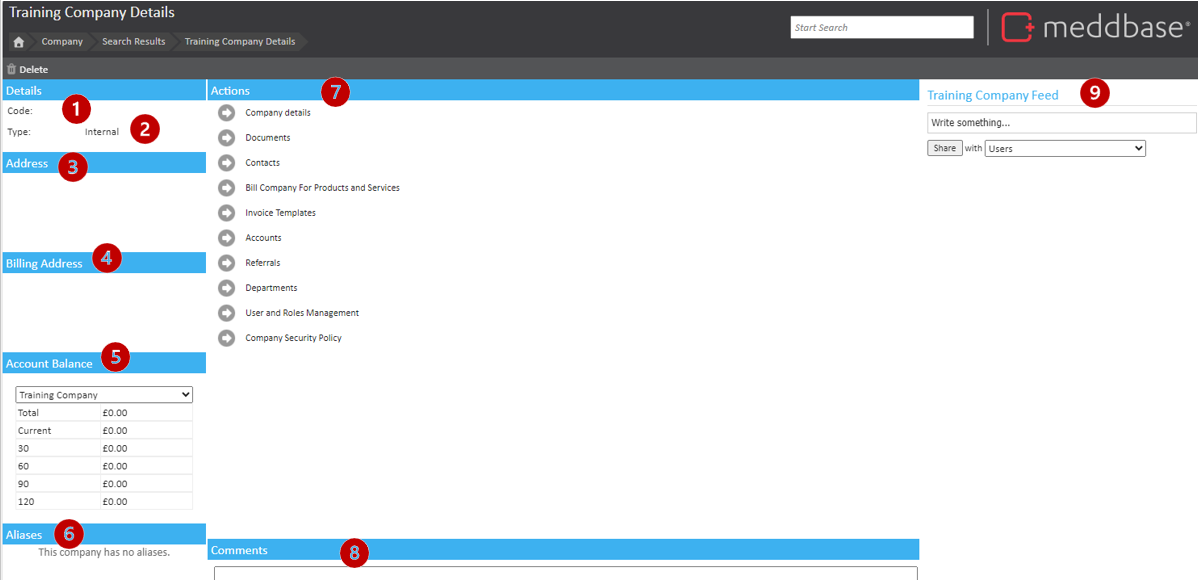Open User and Roles Management link
Viewport: 1198px width, 580px height.
pos(302,313)
